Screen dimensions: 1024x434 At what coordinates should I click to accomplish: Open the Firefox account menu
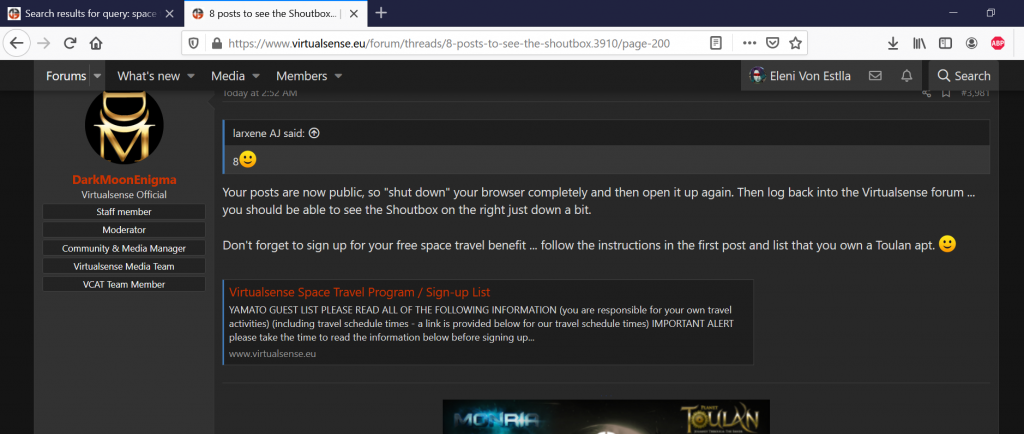[x=971, y=43]
